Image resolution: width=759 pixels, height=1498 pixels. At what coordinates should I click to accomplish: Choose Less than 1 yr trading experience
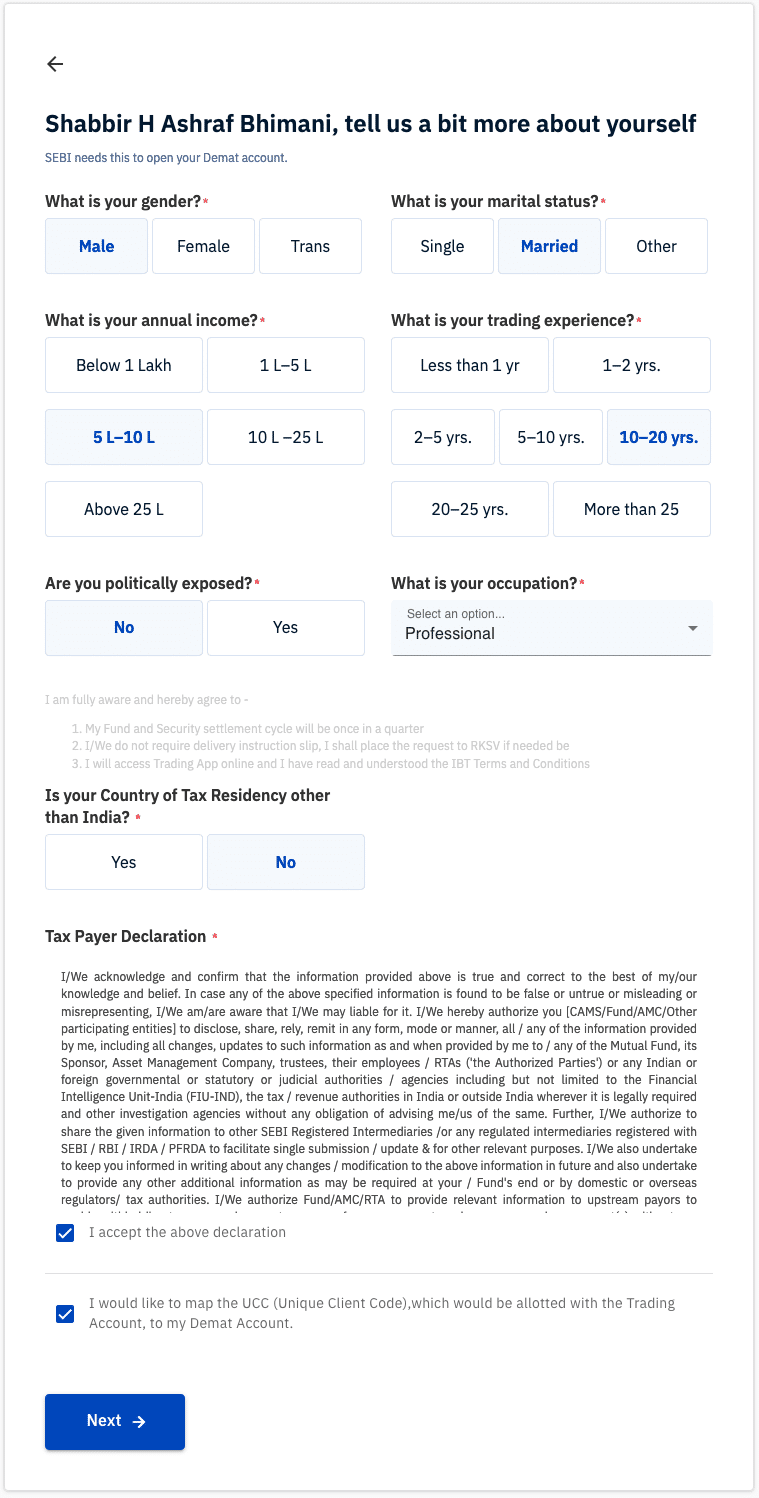(470, 365)
